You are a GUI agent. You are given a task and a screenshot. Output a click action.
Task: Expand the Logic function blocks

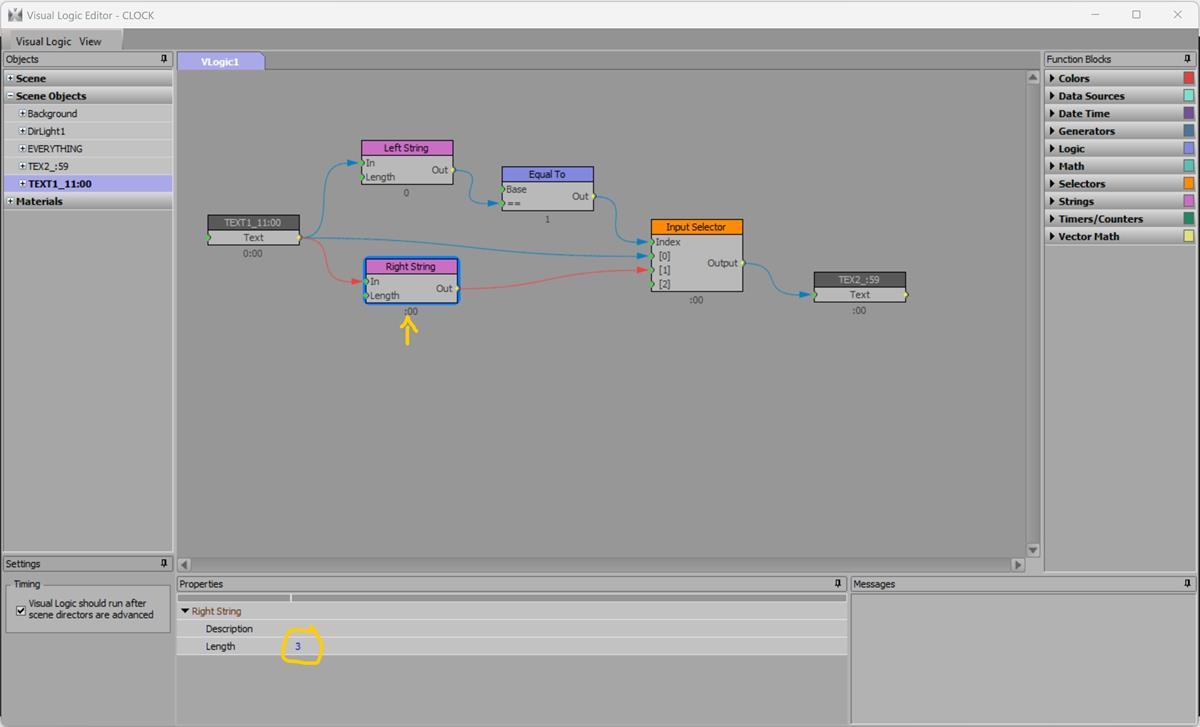tap(1051, 149)
